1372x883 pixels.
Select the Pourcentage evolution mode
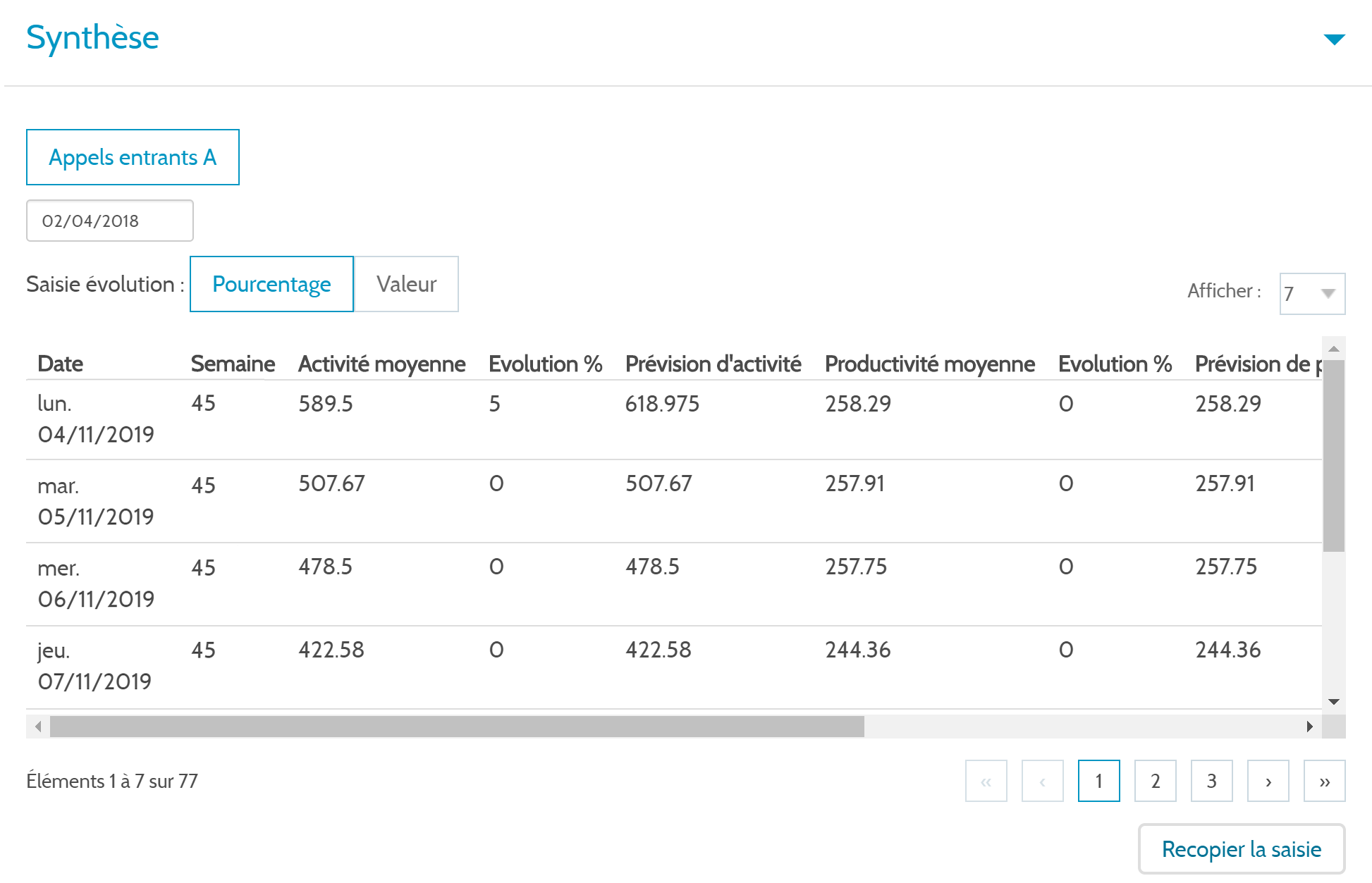(271, 284)
